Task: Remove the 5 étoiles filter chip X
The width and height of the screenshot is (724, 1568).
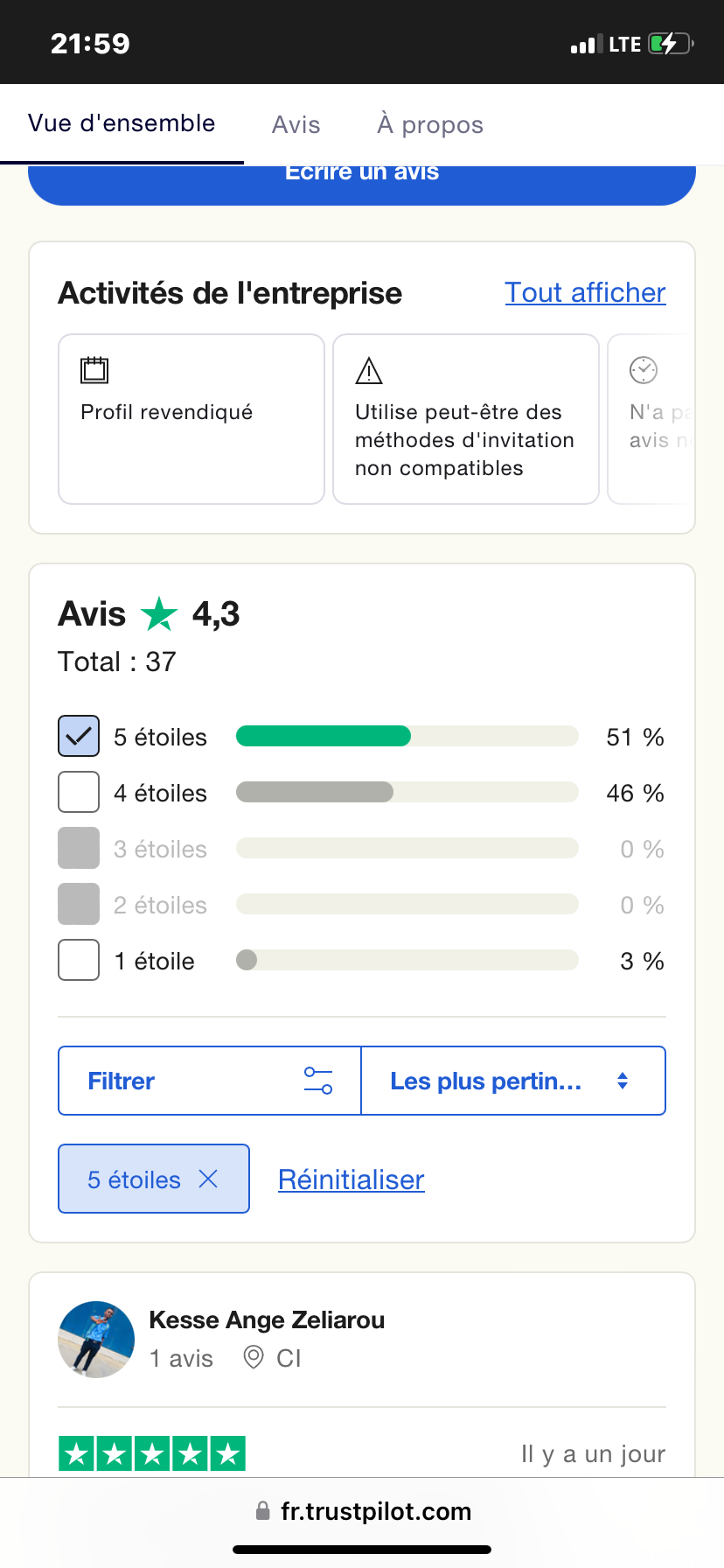Action: tap(208, 1179)
